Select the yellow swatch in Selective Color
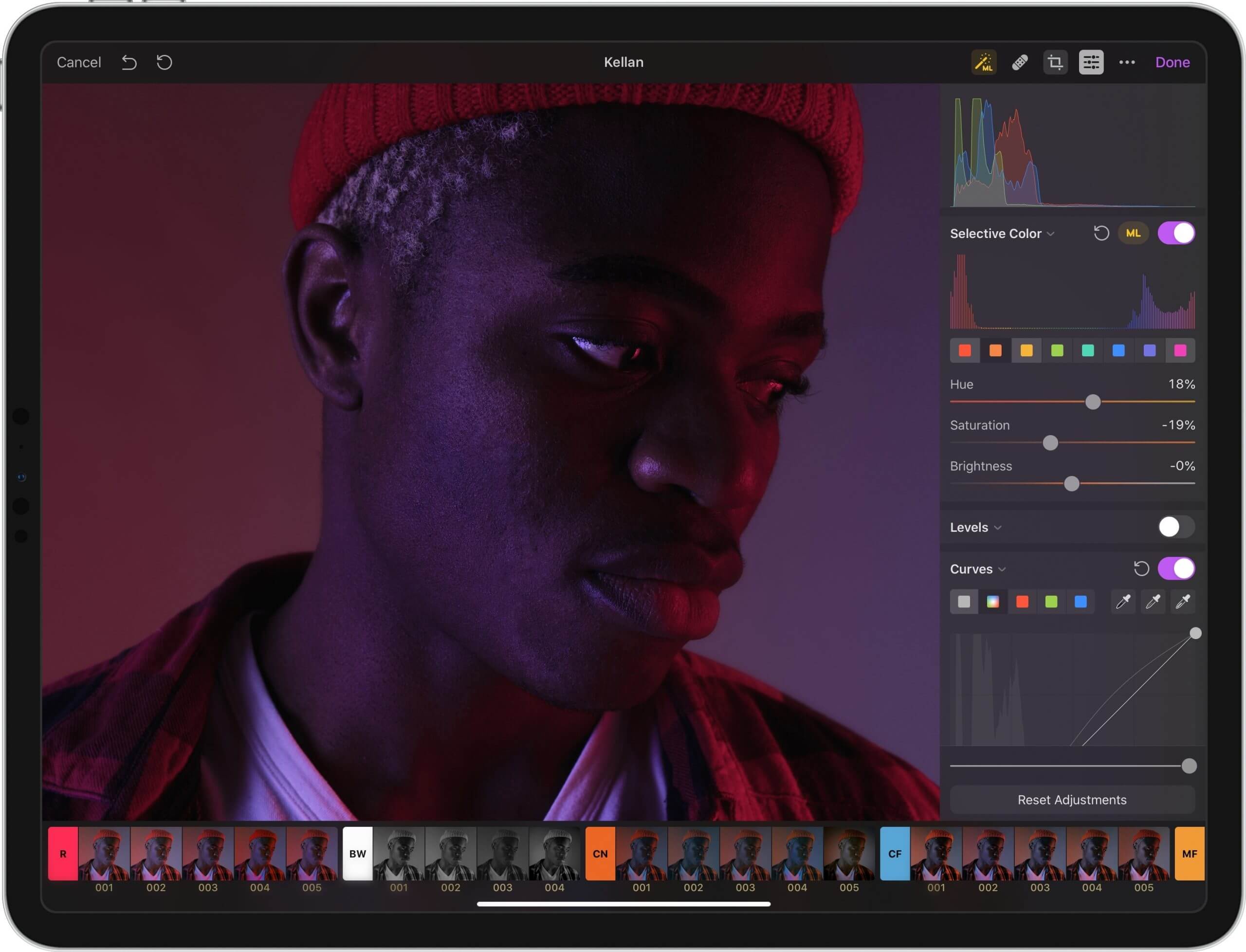This screenshot has width=1246, height=952. [x=1026, y=350]
